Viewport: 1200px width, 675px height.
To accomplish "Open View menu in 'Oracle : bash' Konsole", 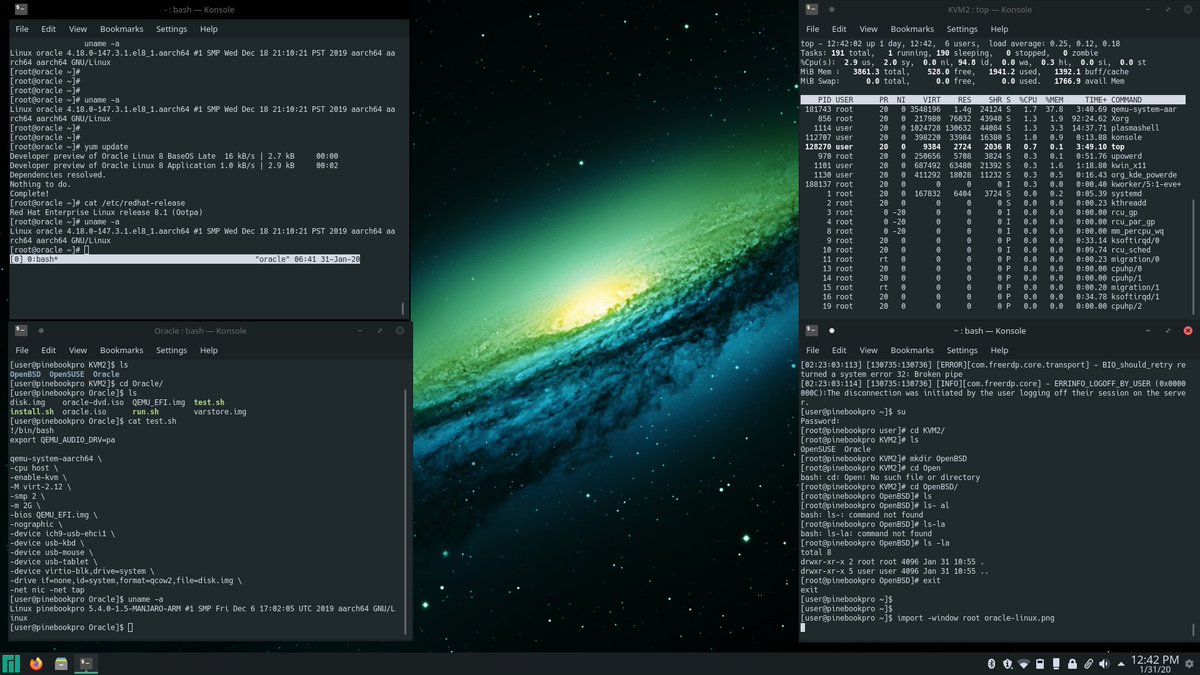I will (x=78, y=351).
